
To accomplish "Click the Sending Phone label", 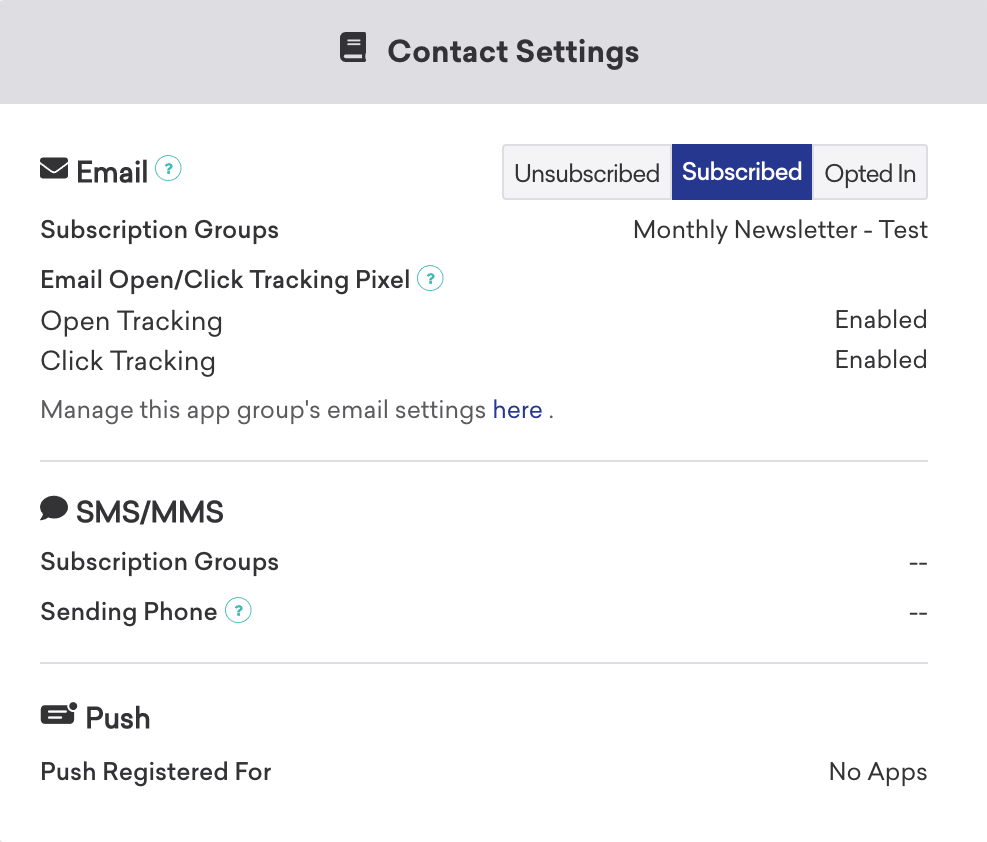I will click(x=129, y=612).
